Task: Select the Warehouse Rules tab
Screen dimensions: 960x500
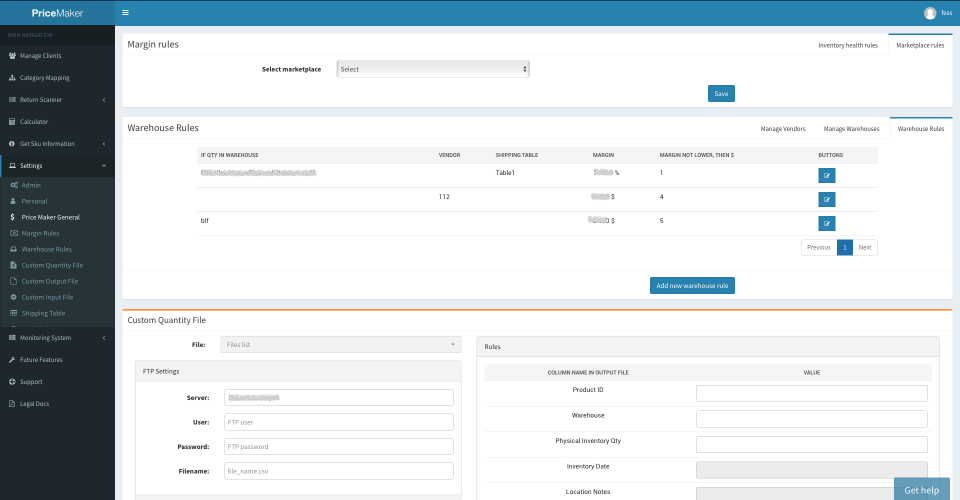Action: tap(921, 129)
